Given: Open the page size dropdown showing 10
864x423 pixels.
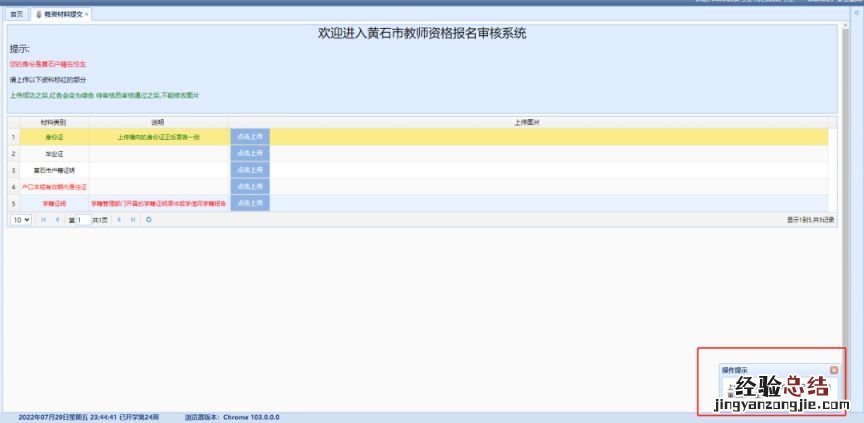Looking at the screenshot, I should click(21, 220).
